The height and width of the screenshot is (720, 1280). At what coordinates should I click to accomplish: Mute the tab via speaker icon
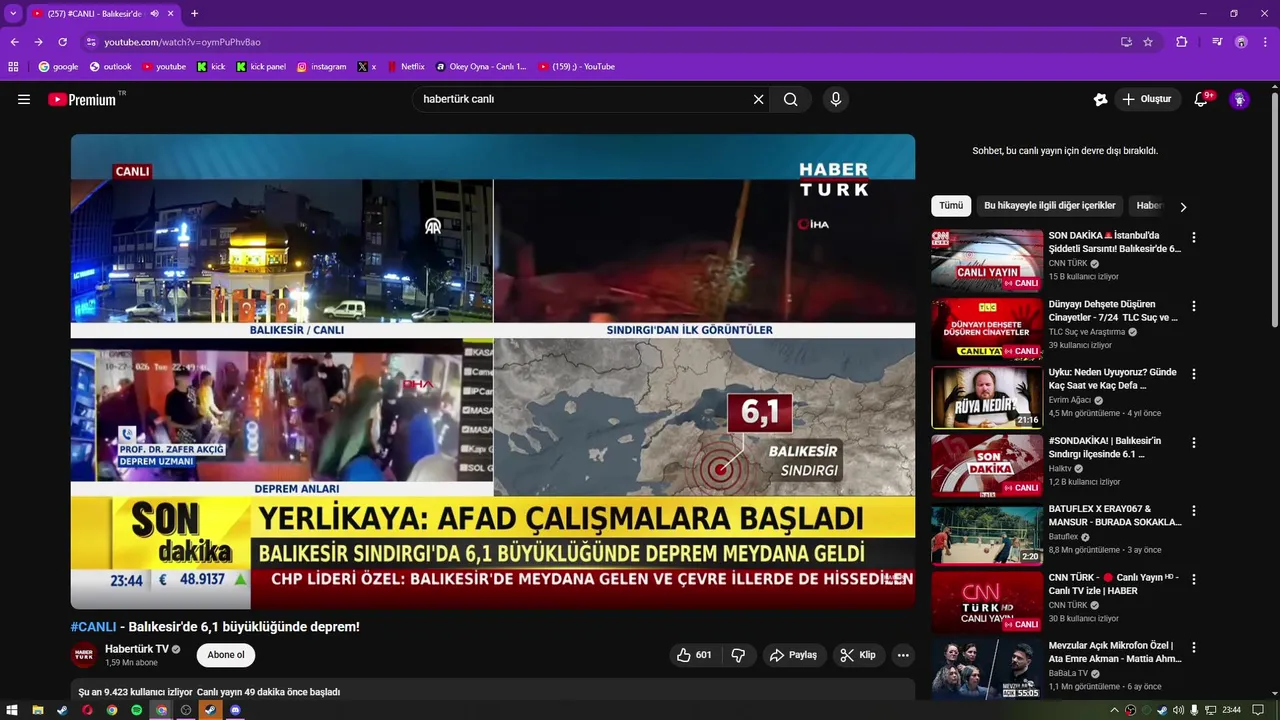point(155,14)
